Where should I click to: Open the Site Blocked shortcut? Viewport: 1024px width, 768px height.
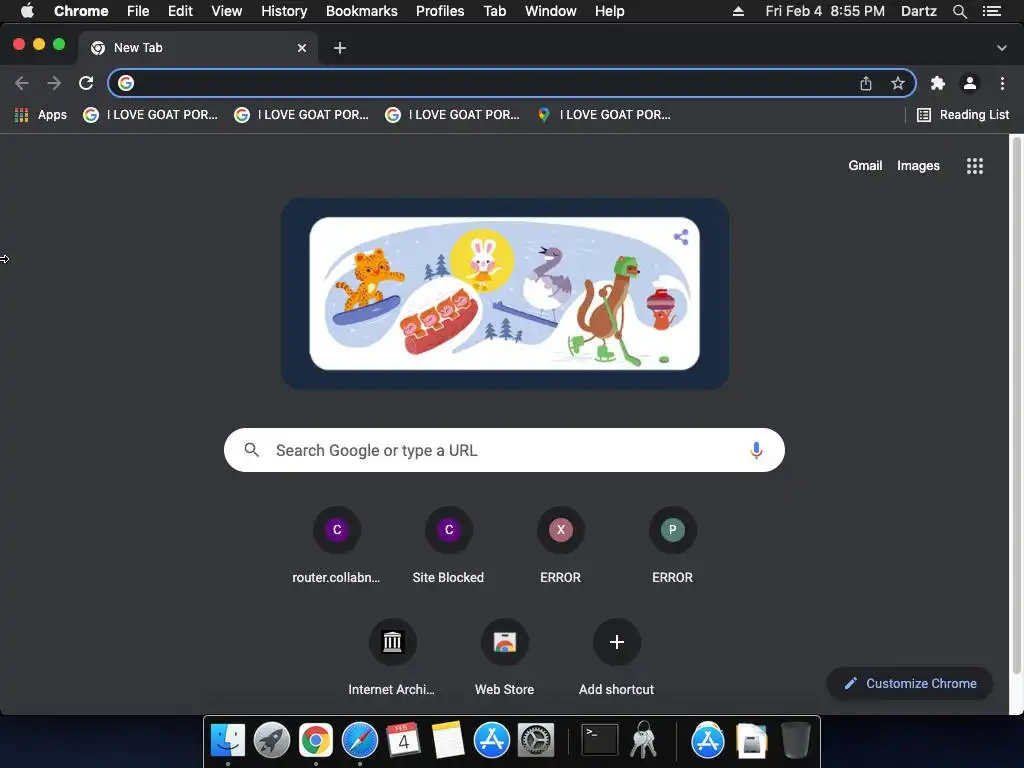tap(449, 546)
